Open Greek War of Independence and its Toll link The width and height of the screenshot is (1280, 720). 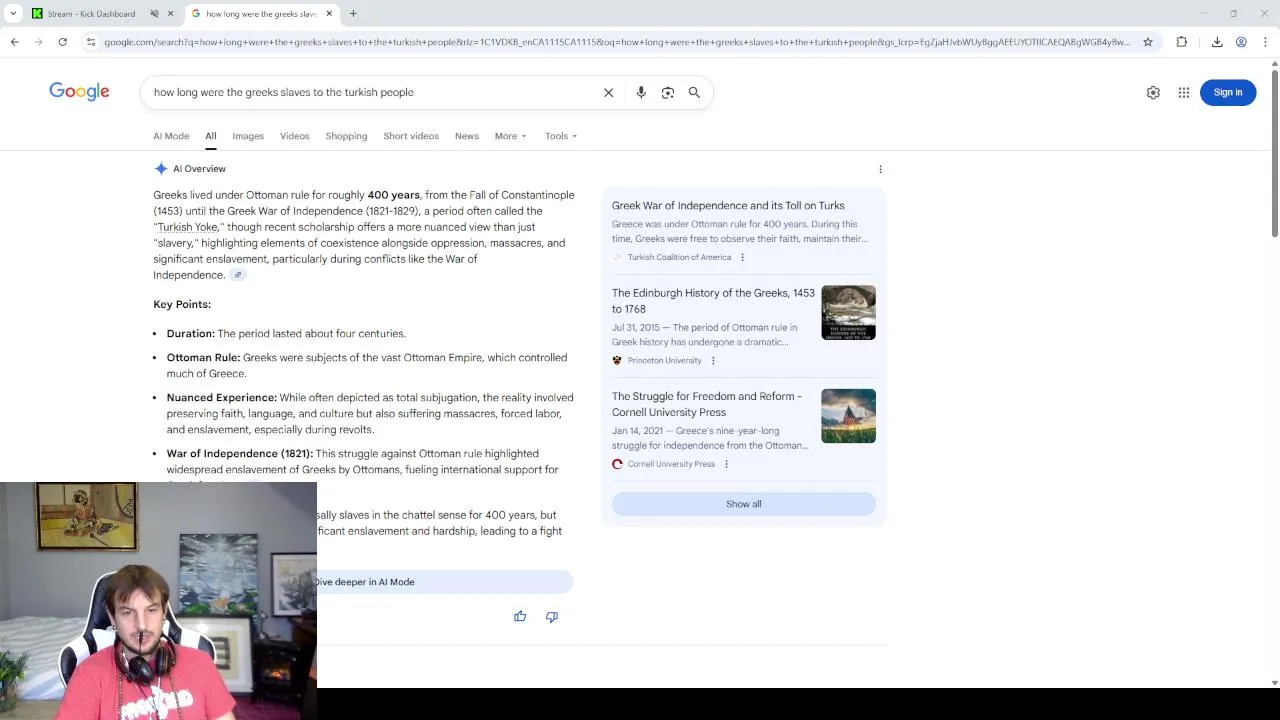click(x=728, y=206)
